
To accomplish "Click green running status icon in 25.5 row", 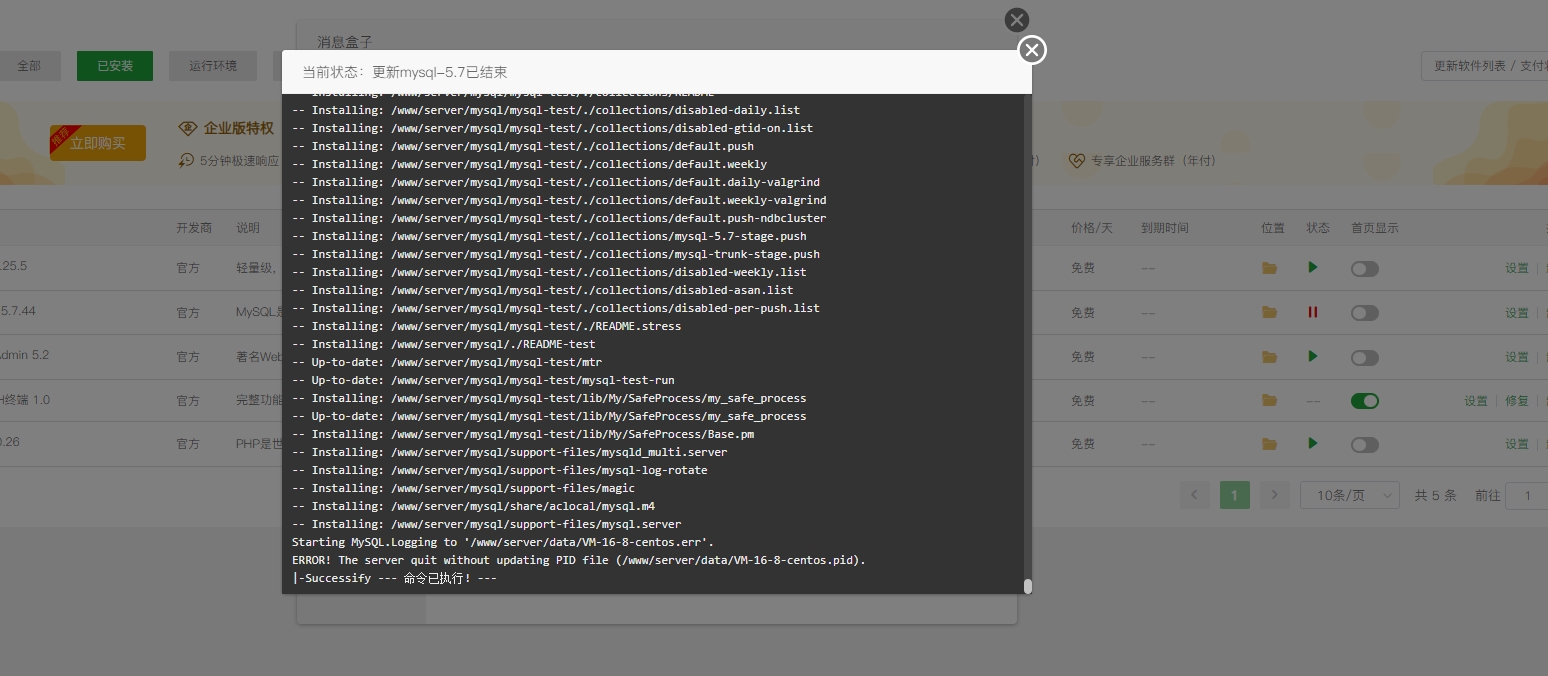I will click(1313, 267).
